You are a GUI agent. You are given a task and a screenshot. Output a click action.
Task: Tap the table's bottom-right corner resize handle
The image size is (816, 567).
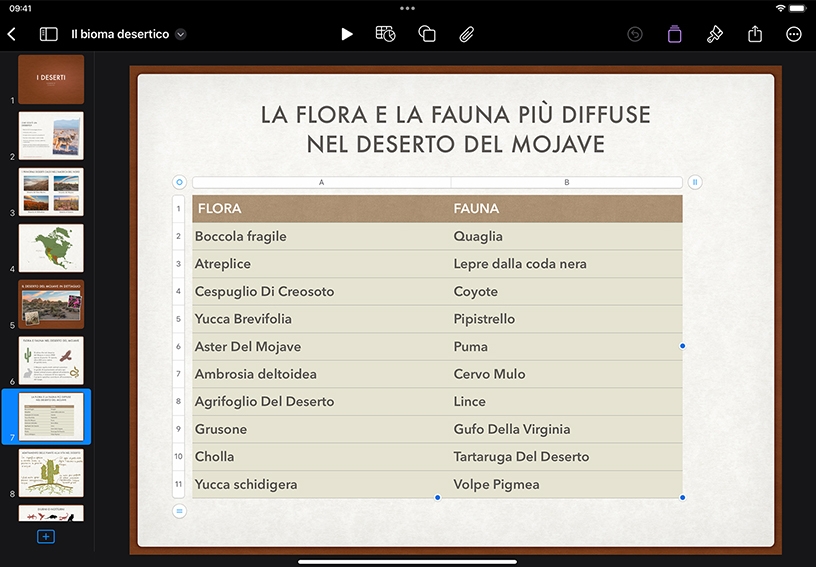coord(682,498)
